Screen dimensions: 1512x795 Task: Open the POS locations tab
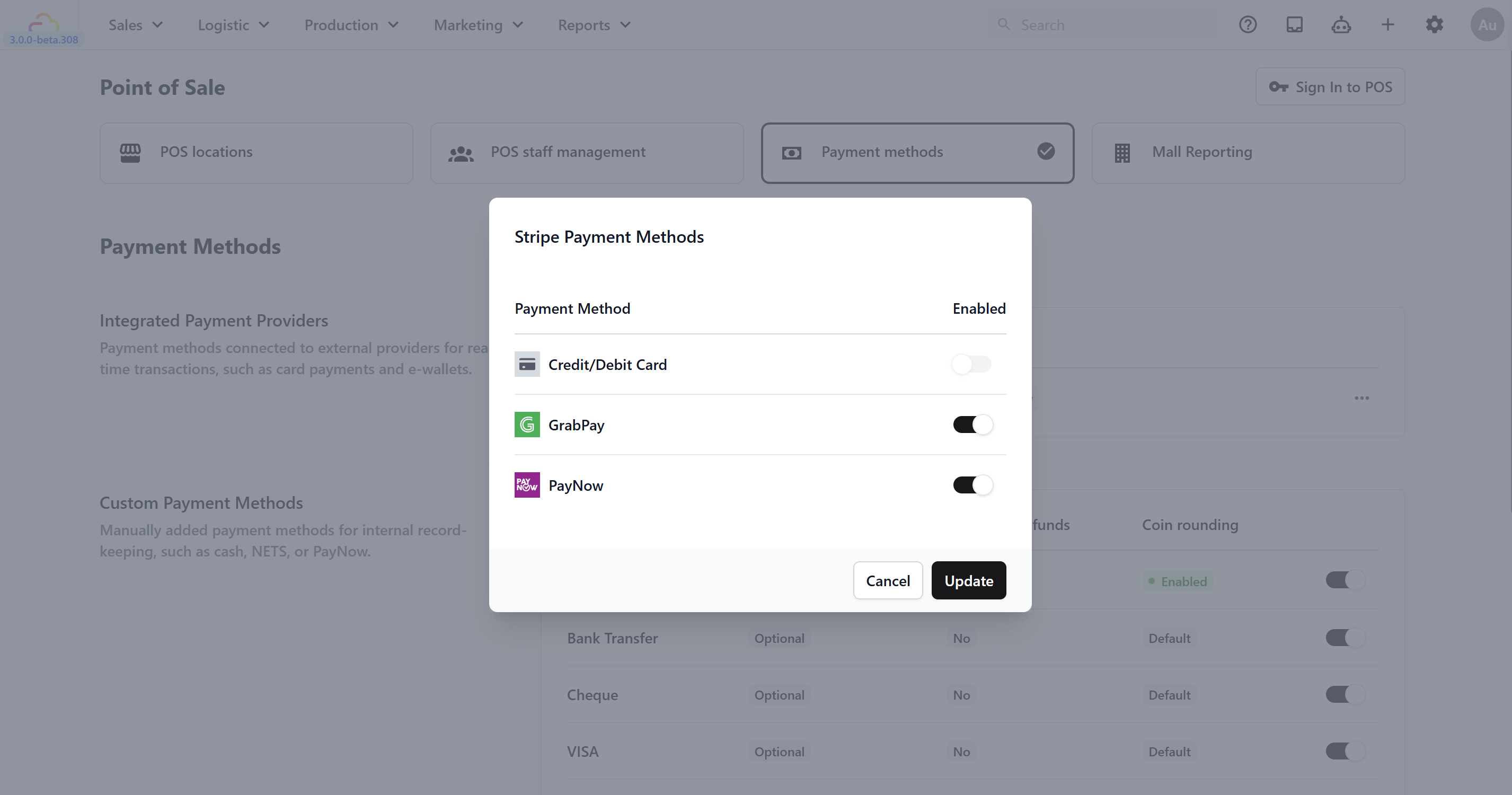point(257,153)
